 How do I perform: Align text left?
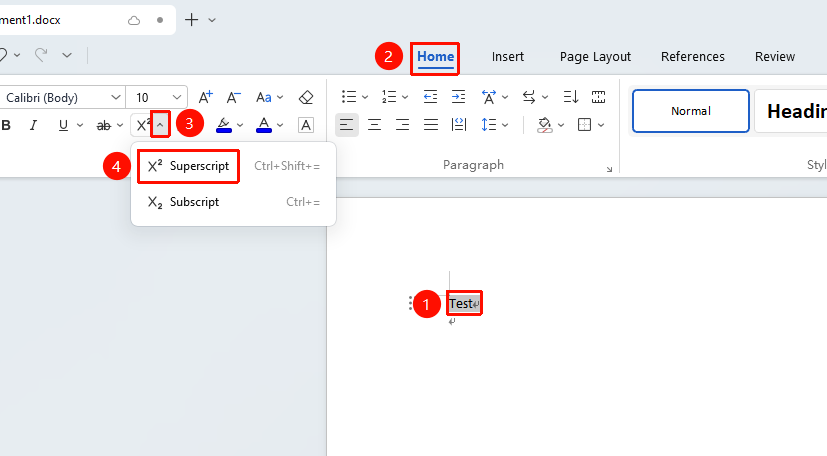coord(347,125)
